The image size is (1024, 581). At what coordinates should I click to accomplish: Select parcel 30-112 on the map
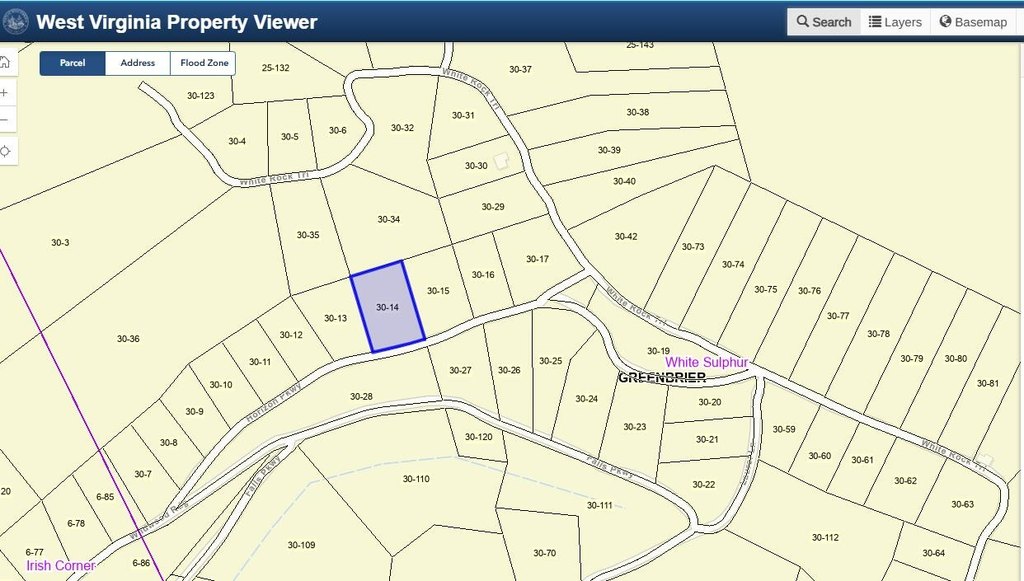pyautogui.click(x=825, y=537)
